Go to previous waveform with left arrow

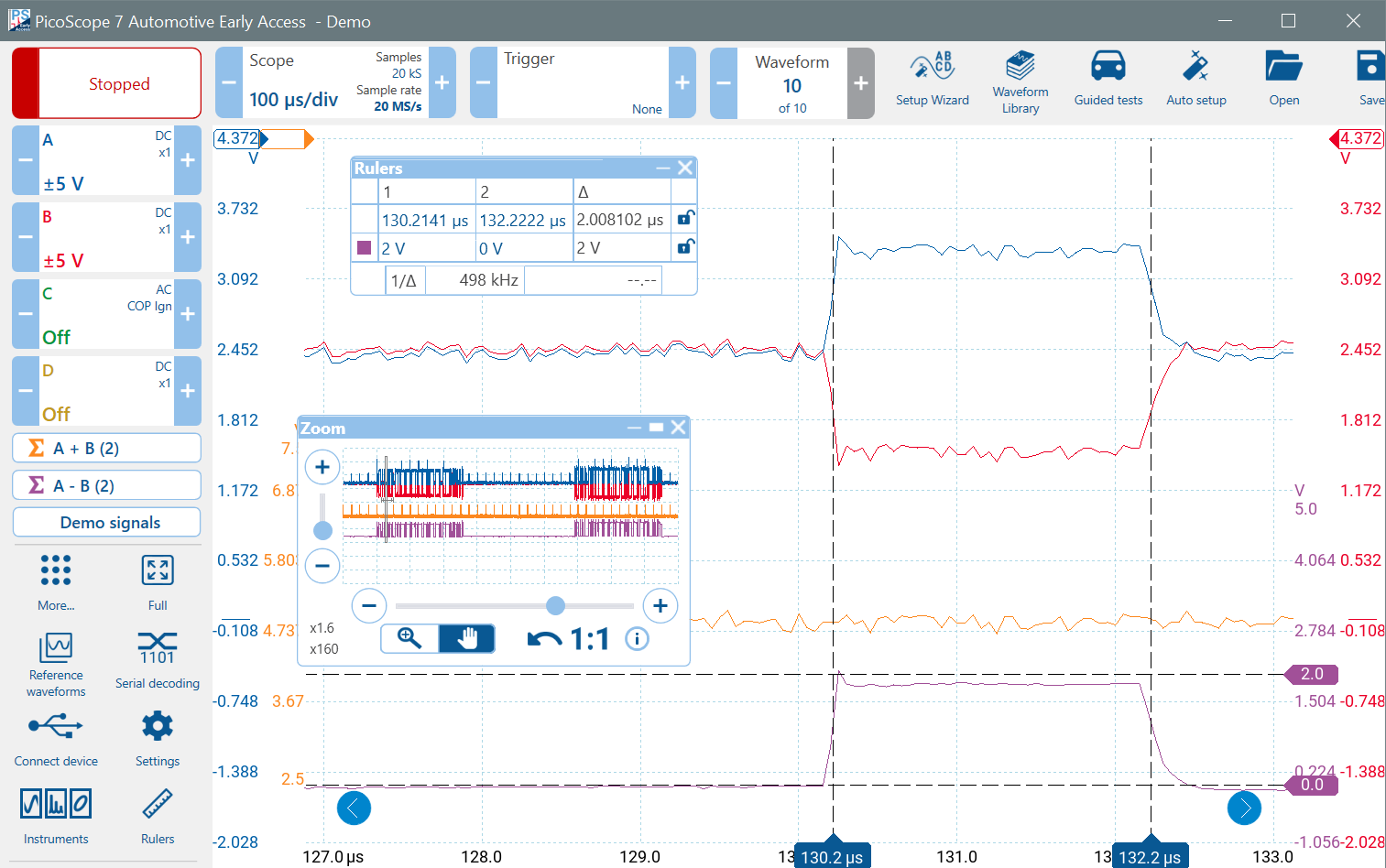pyautogui.click(x=354, y=808)
